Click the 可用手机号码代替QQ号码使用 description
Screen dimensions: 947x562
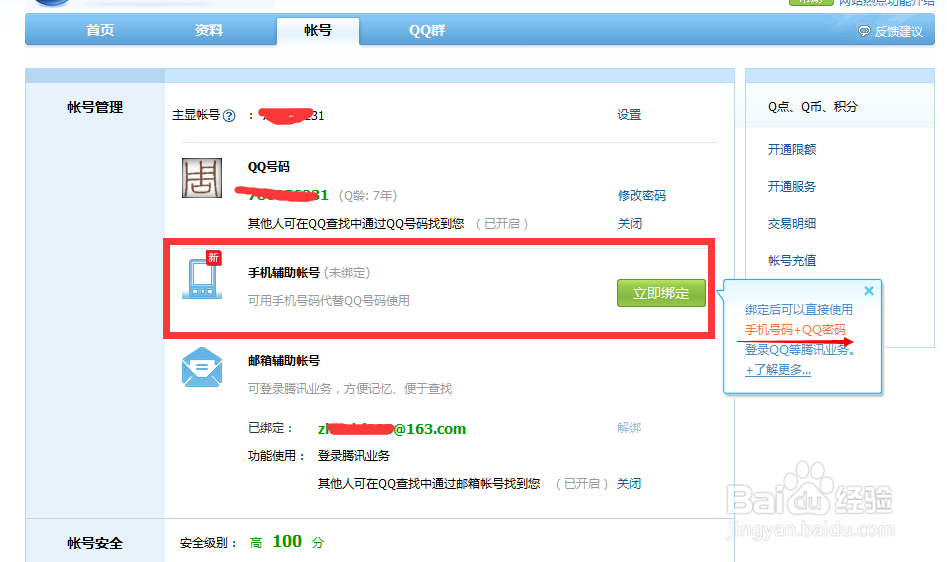tap(329, 301)
